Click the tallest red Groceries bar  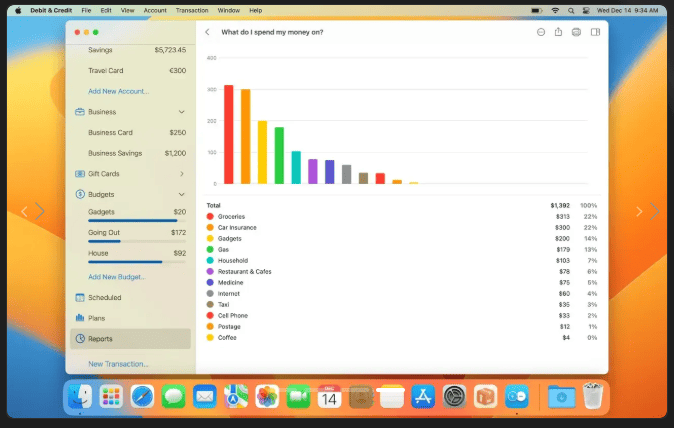point(229,135)
